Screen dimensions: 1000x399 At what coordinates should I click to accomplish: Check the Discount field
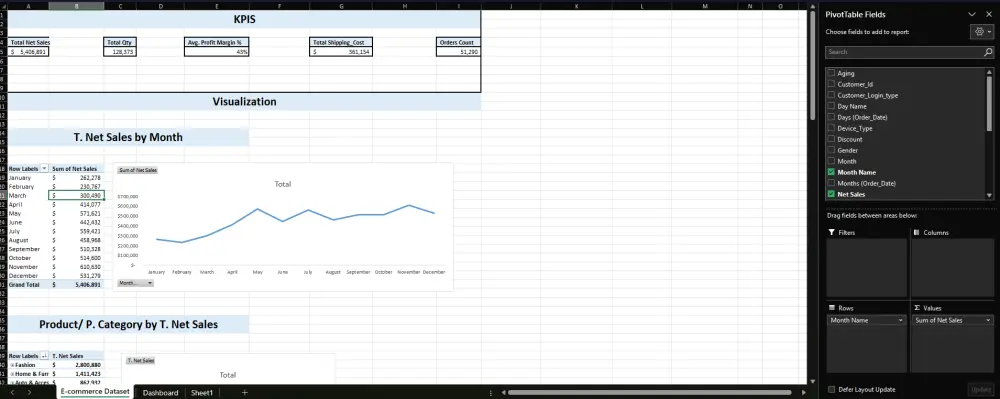831,139
